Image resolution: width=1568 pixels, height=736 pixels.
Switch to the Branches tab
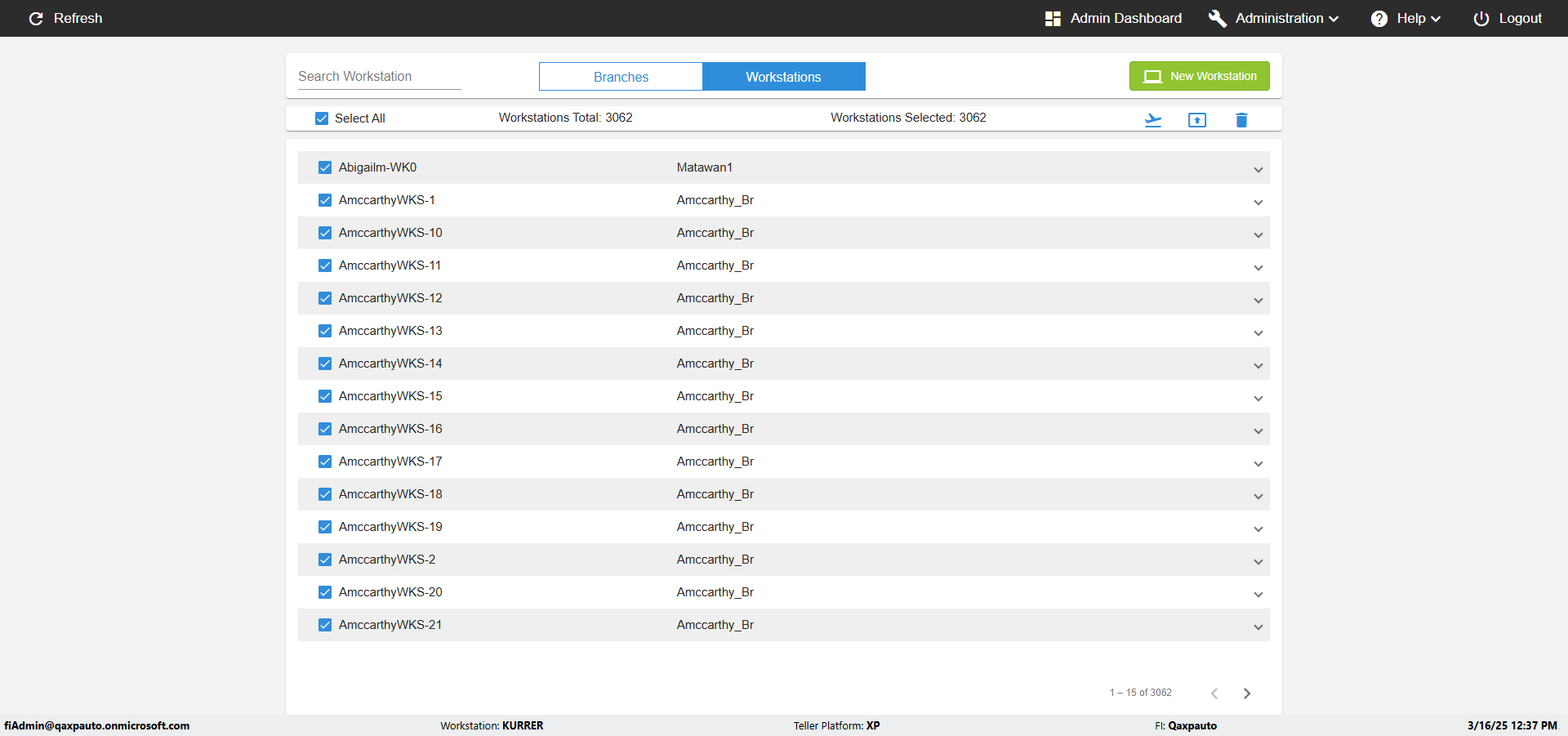point(621,77)
